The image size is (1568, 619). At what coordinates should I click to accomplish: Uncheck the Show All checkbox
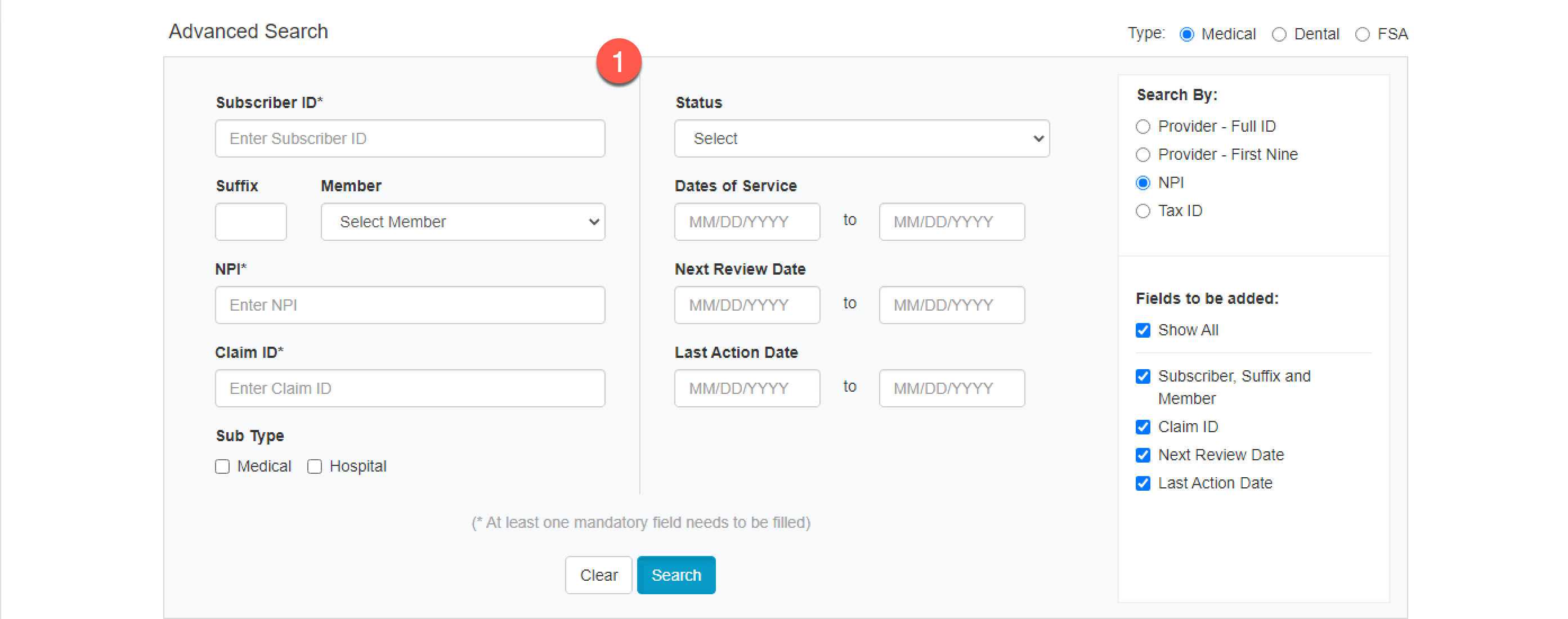(1143, 330)
